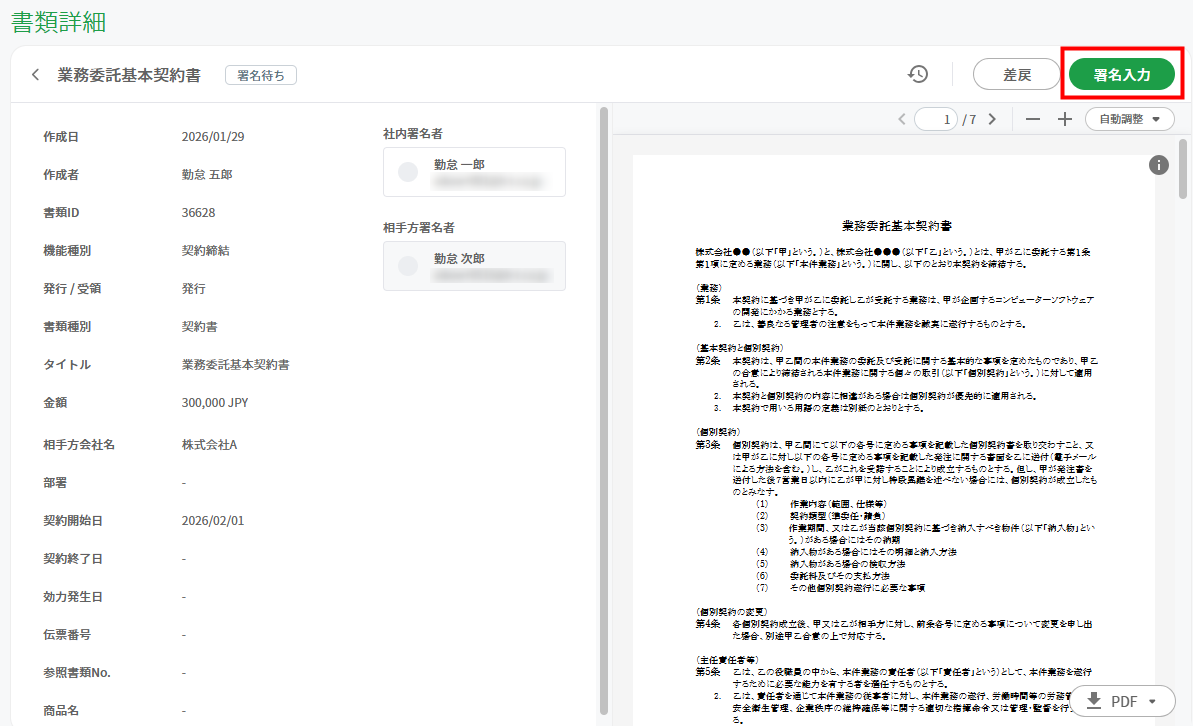Screen dimensions: 1193x726
Task: Click the company name 株式会社A
Action: [209, 444]
